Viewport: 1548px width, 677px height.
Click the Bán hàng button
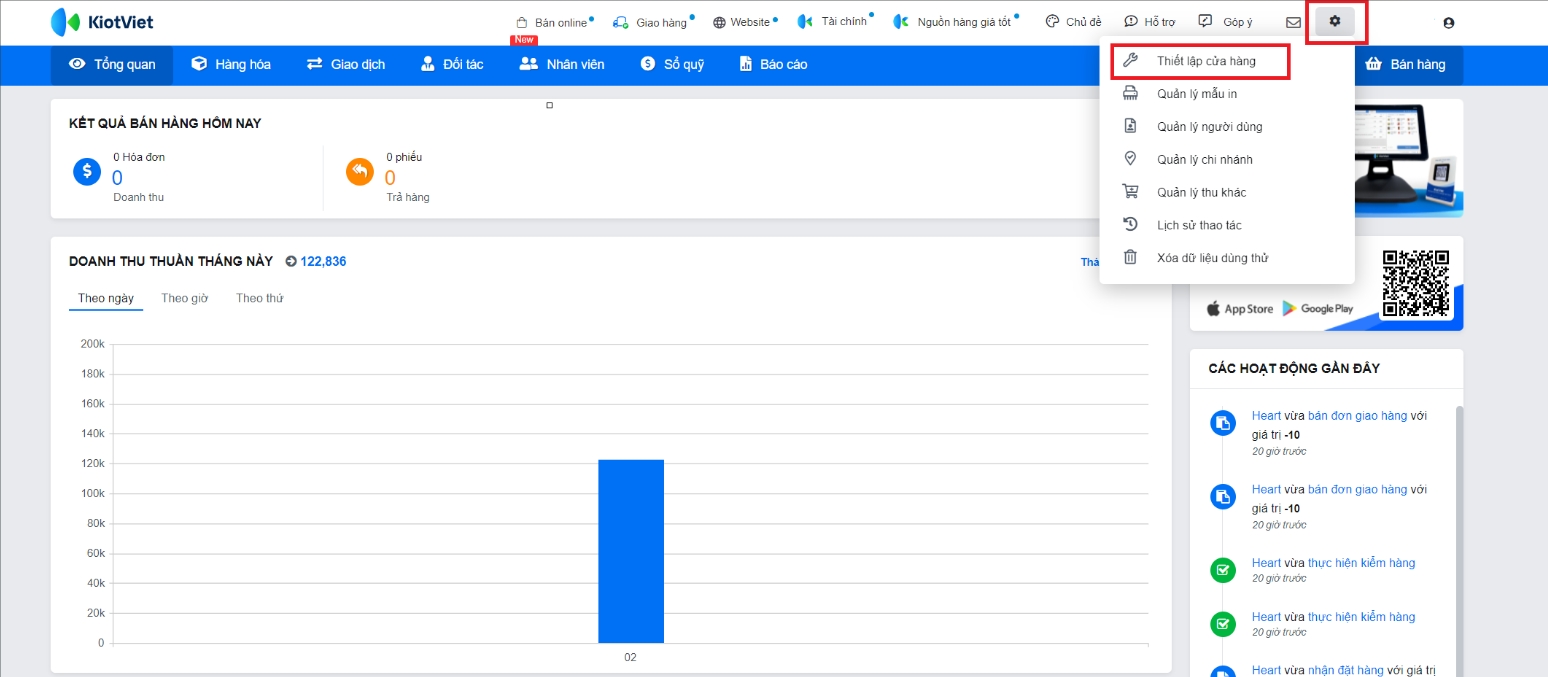click(1406, 64)
